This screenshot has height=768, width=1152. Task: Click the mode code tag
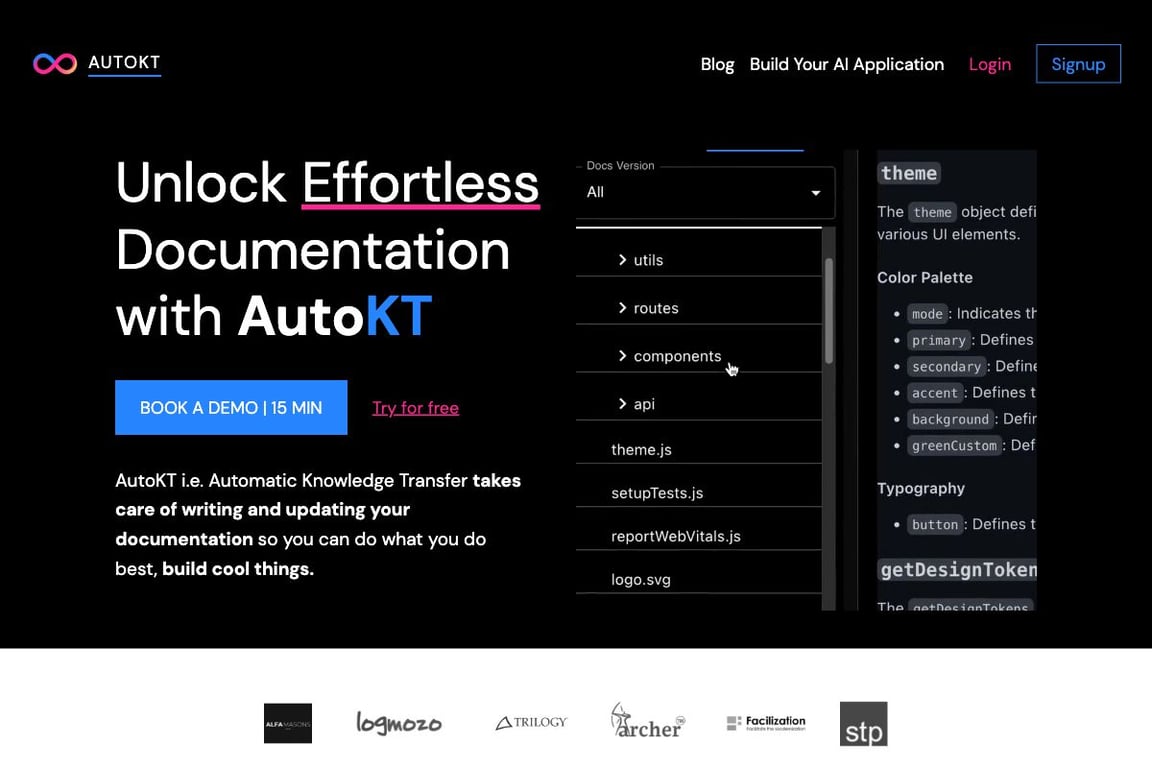927,314
